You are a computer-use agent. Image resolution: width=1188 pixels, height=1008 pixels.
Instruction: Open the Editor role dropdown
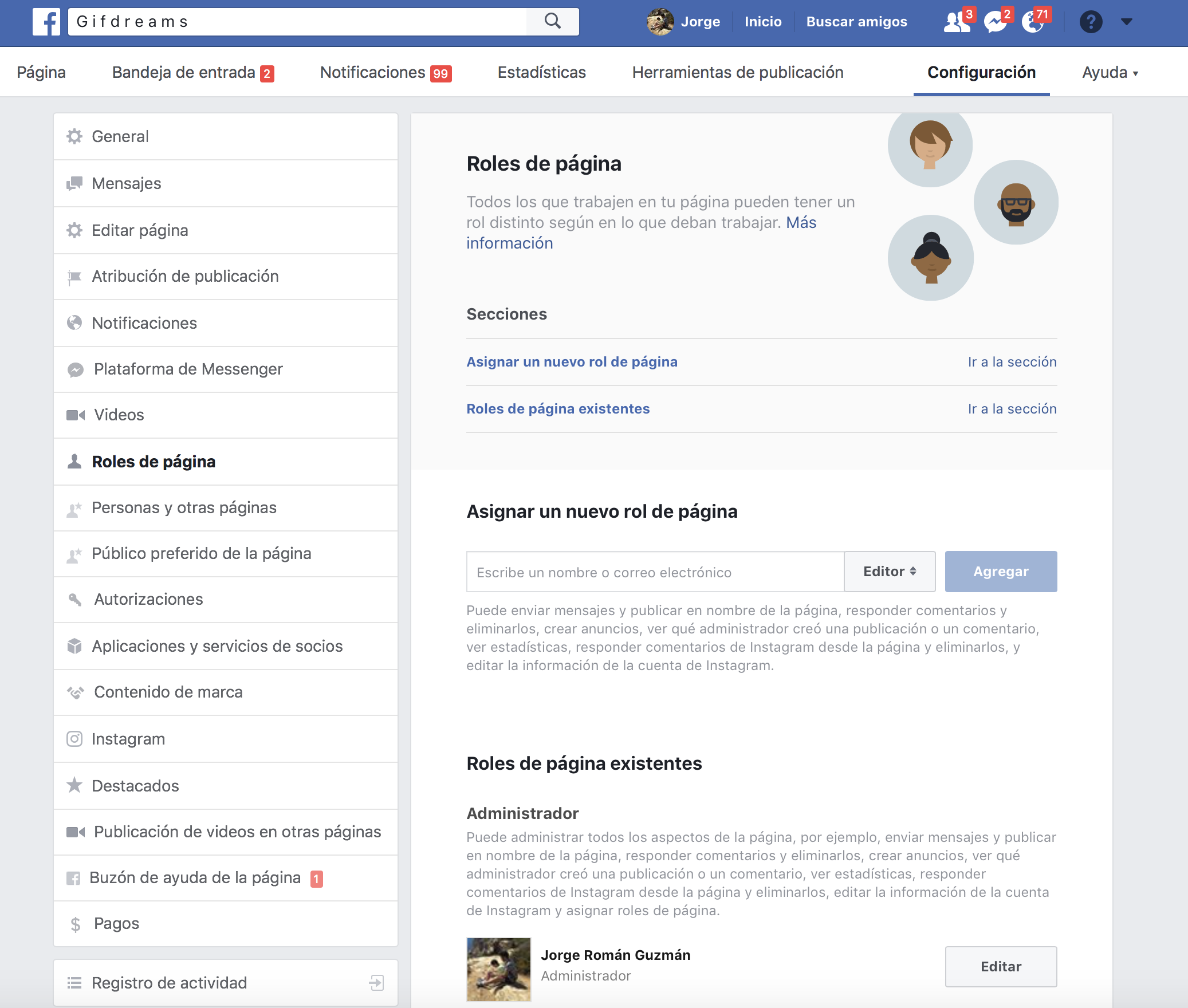[x=890, y=572]
